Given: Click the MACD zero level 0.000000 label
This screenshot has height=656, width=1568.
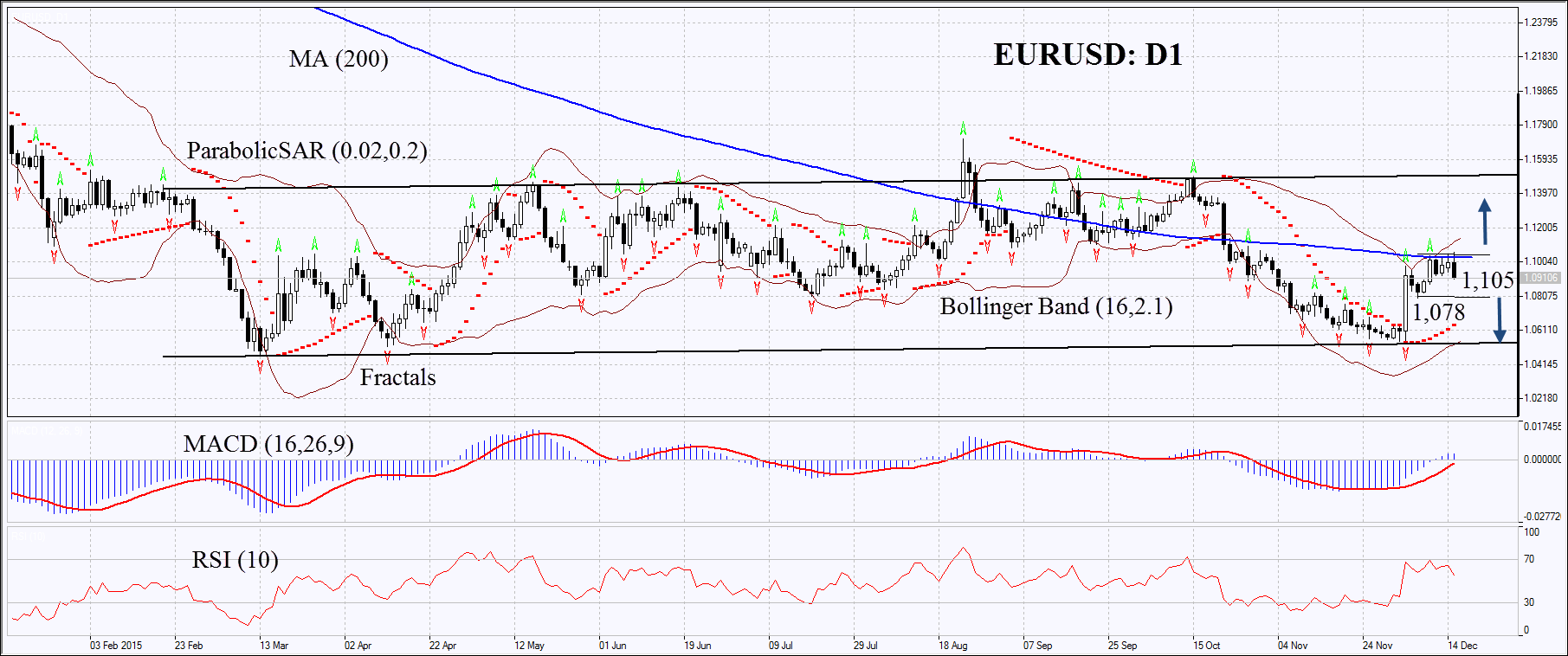Looking at the screenshot, I should click(1543, 460).
